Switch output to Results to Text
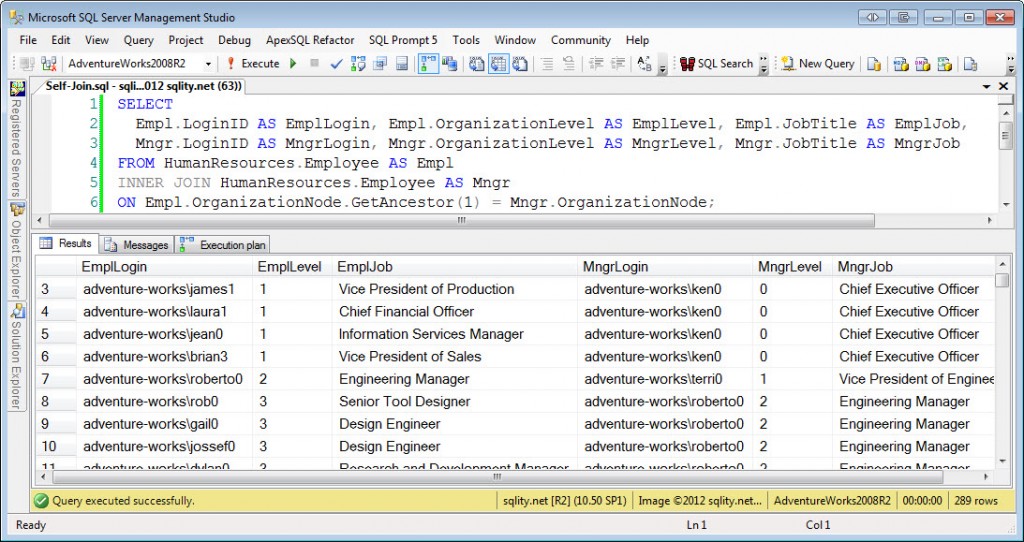1024x542 pixels. (x=477, y=63)
